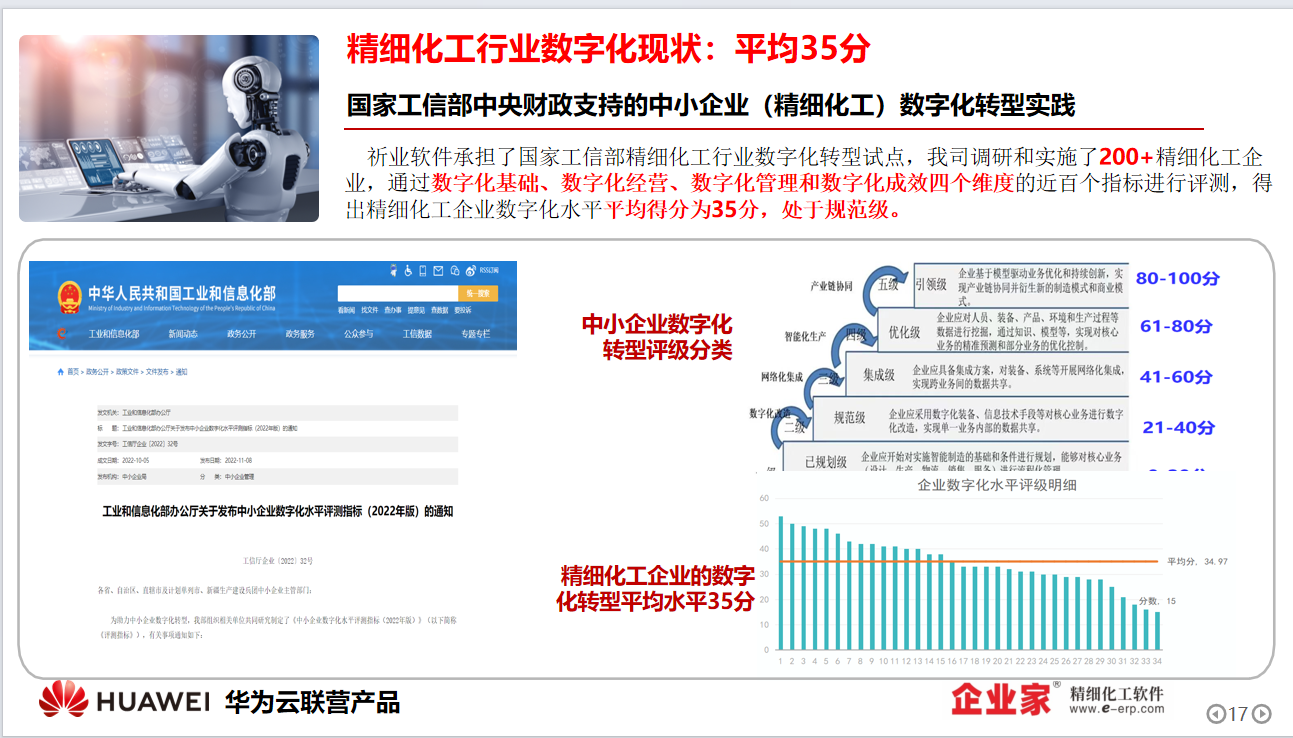Click the 61-80分 score range
Screen dimensions: 1293x738
(x=1176, y=326)
